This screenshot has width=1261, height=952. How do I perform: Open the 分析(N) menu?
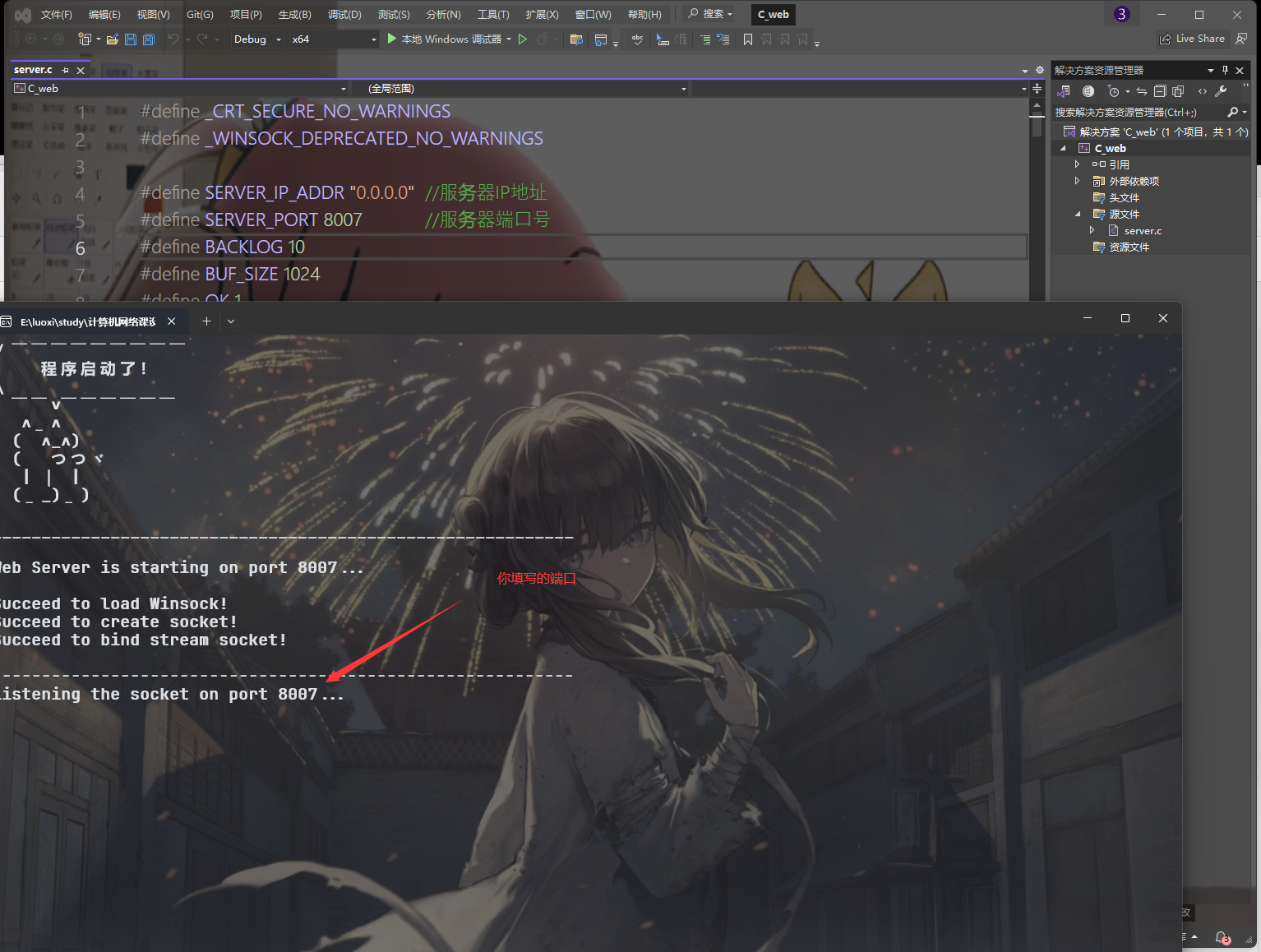(443, 14)
